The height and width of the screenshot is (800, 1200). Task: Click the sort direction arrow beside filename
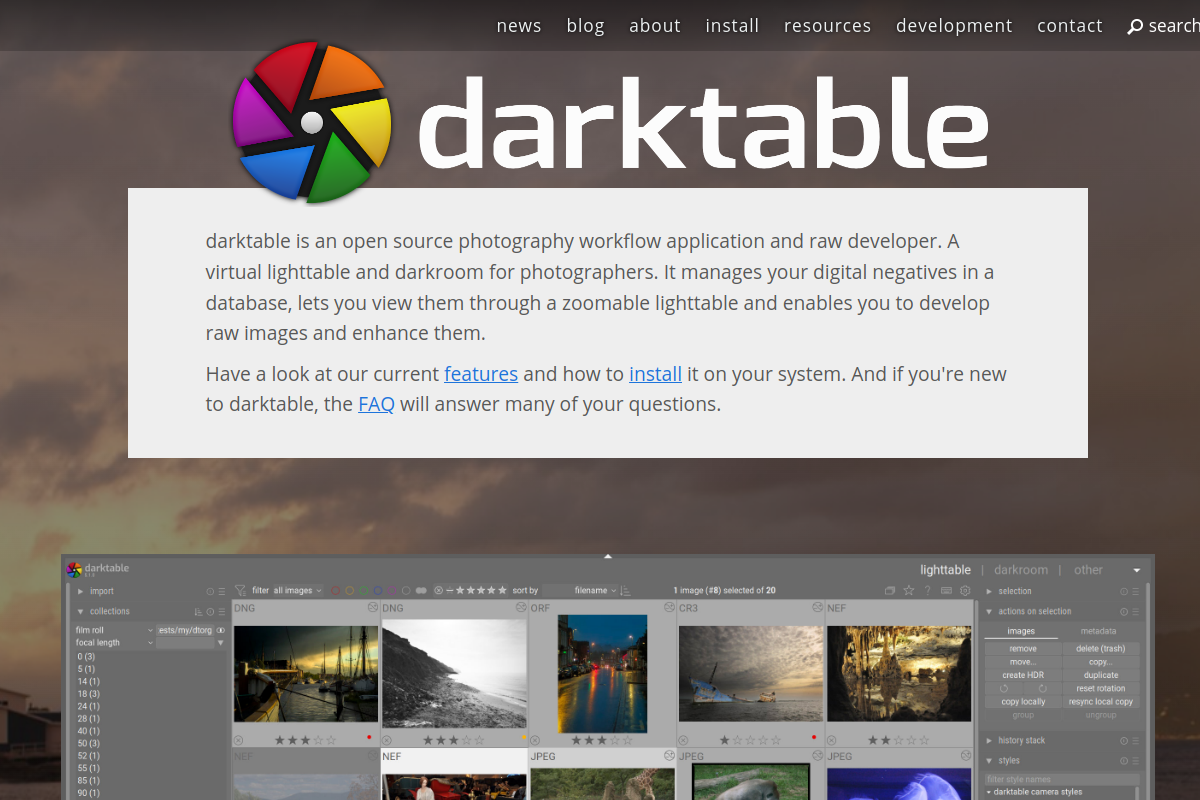pos(624,590)
